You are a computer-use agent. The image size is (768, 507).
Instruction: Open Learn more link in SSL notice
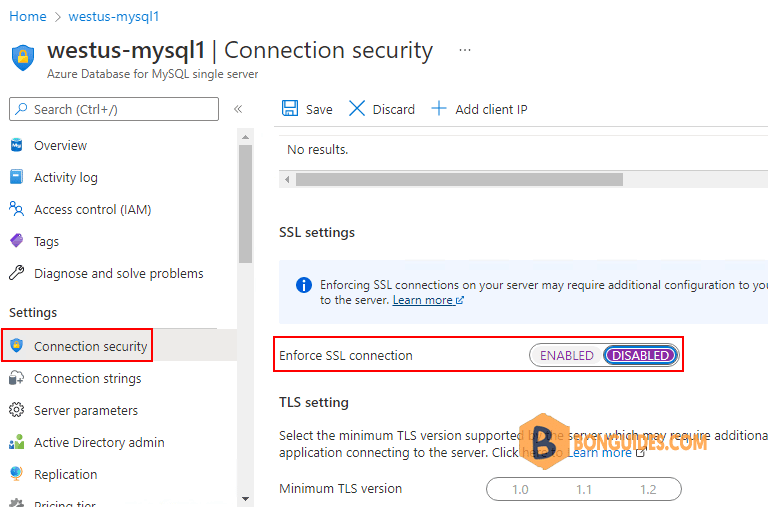[x=428, y=300]
